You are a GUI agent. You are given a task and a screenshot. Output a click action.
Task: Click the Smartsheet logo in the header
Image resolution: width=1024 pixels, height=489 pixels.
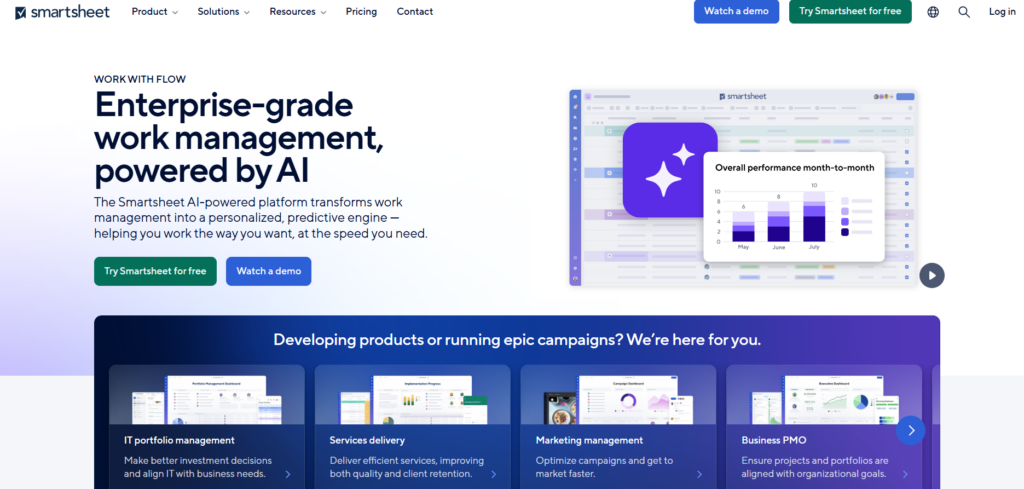[x=59, y=12]
